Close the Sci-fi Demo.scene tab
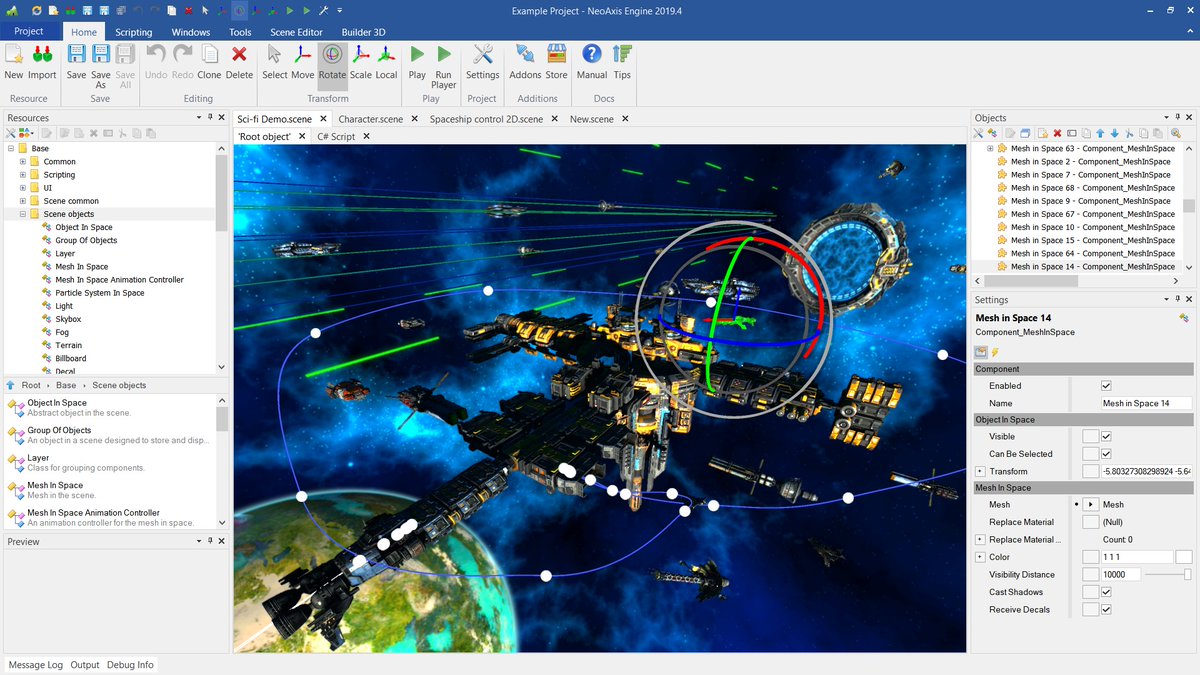The height and width of the screenshot is (675, 1200). (x=323, y=119)
